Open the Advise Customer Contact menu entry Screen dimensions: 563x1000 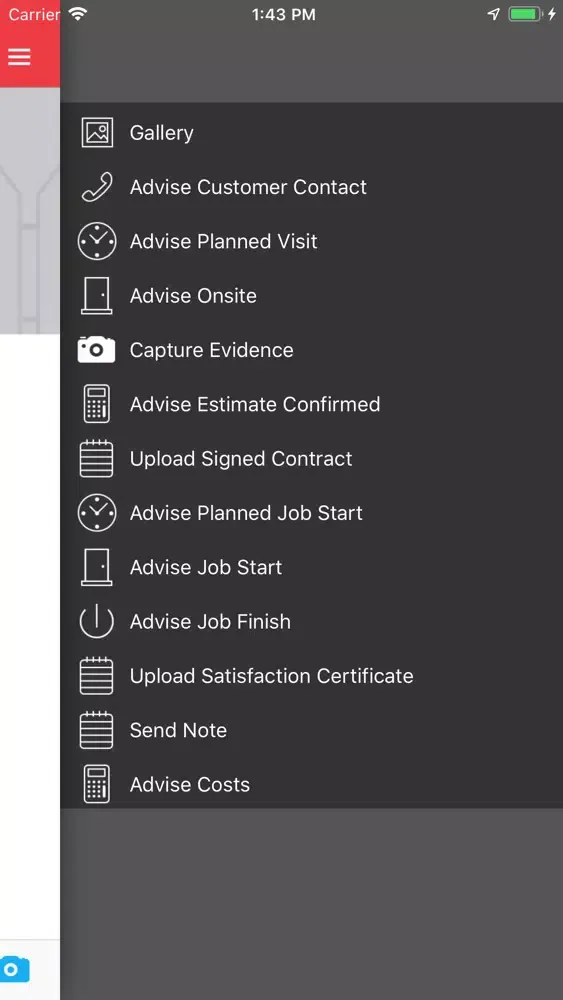pyautogui.click(x=311, y=187)
